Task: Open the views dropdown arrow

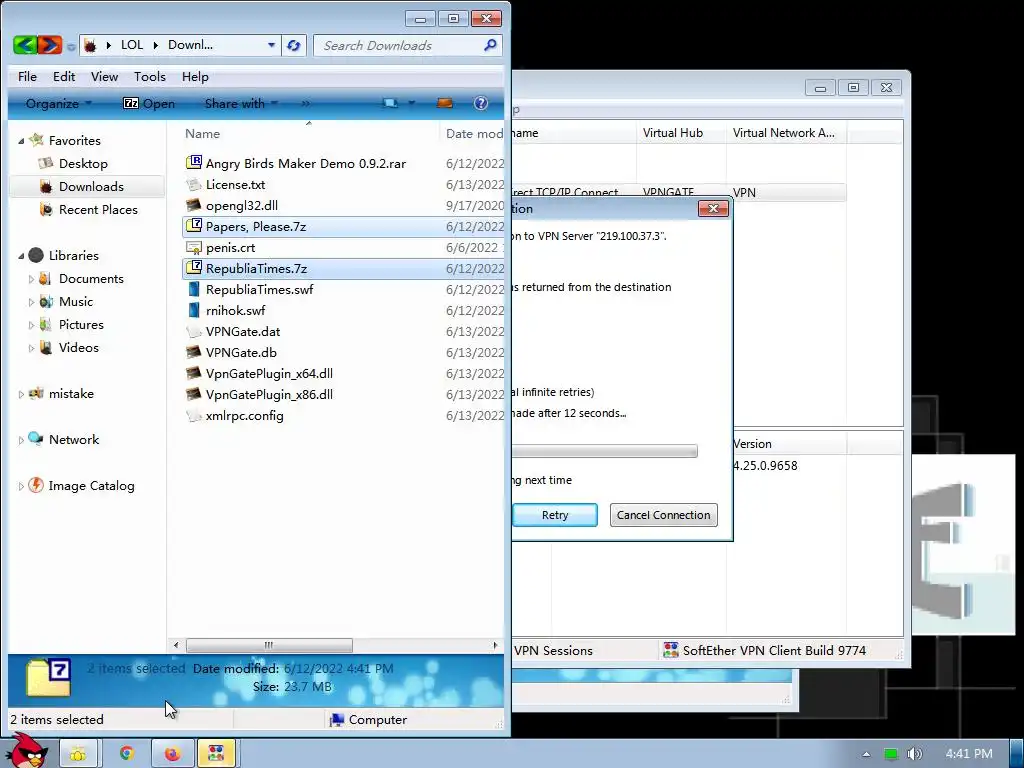Action: click(411, 103)
